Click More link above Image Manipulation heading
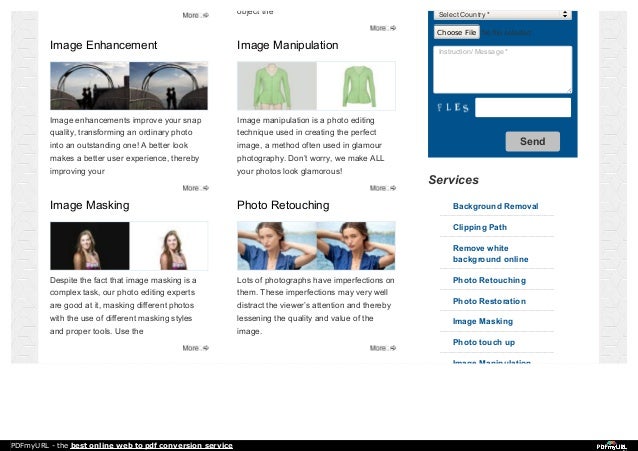The width and height of the screenshot is (638, 451). 383,28
